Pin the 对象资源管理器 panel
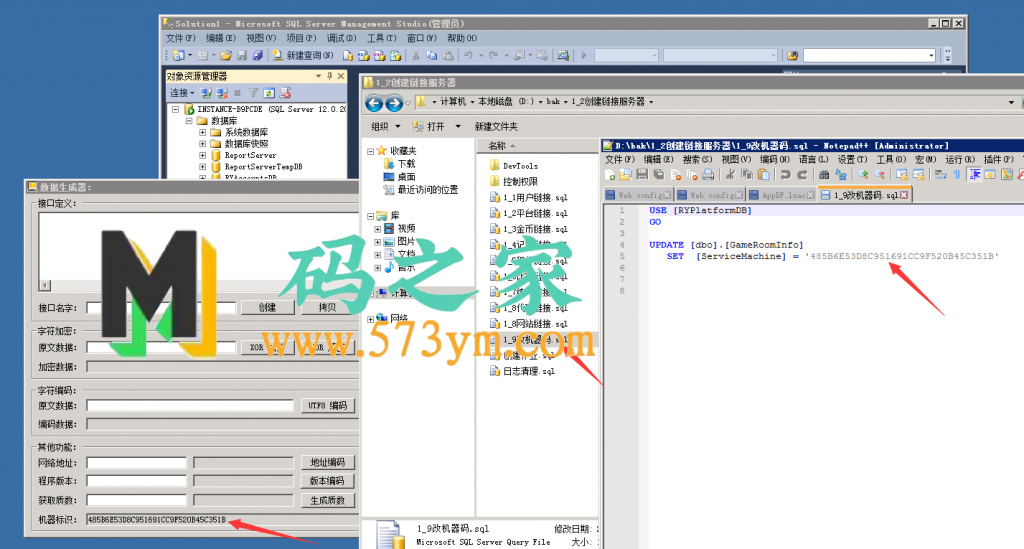This screenshot has width=1024, height=549. point(330,76)
